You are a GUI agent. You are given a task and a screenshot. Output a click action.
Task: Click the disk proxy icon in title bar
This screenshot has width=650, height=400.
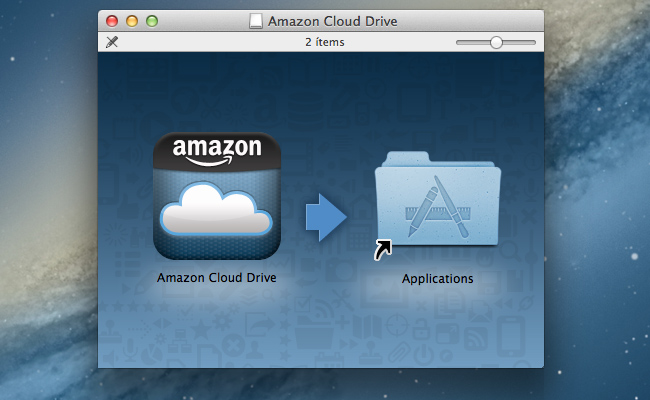coord(257,21)
